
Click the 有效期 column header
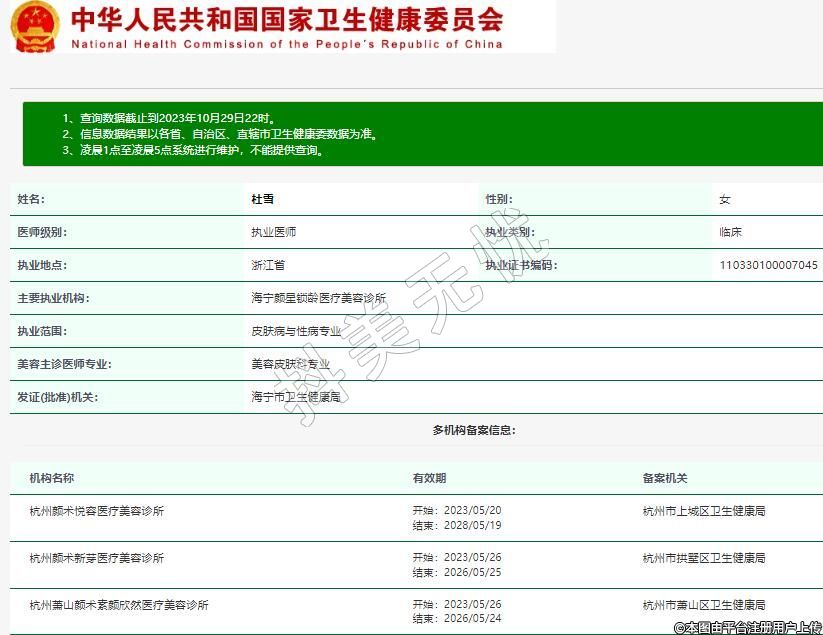coord(429,479)
